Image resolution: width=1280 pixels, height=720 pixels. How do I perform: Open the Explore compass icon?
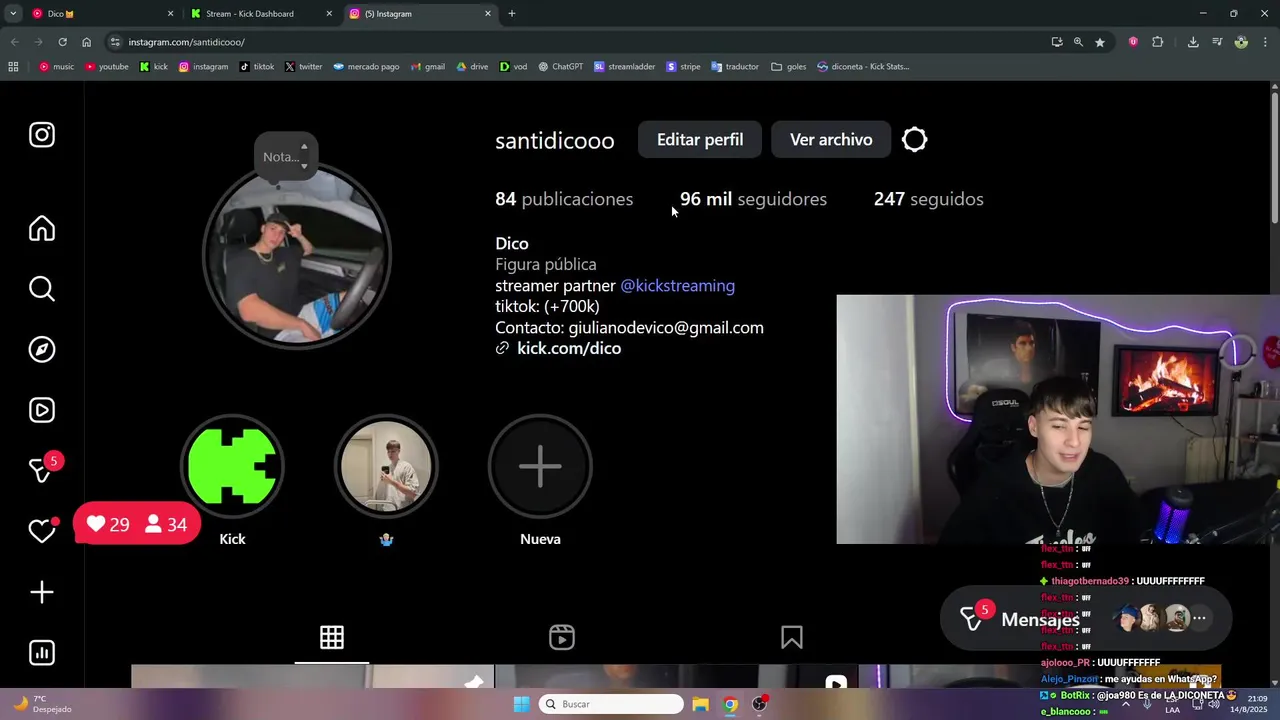click(x=42, y=349)
